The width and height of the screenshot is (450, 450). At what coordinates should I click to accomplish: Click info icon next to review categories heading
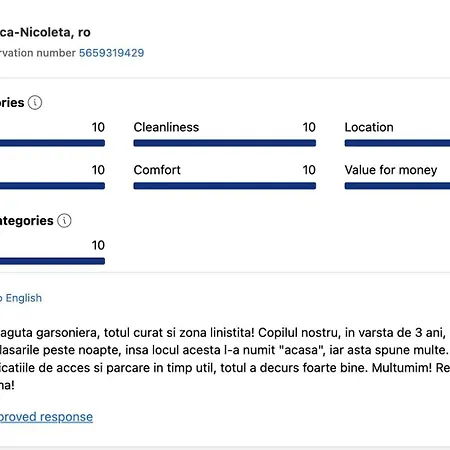tap(35, 102)
